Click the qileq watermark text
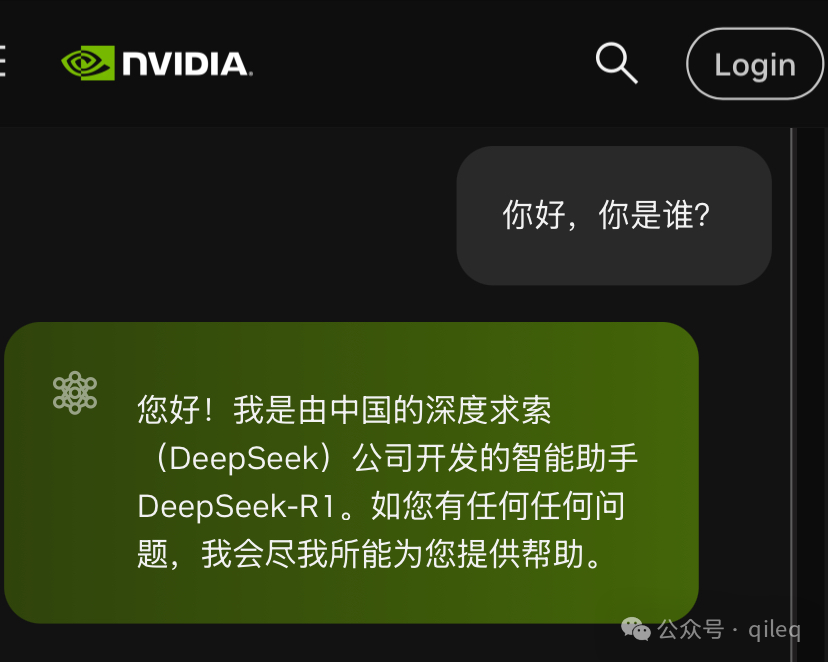 [x=775, y=630]
